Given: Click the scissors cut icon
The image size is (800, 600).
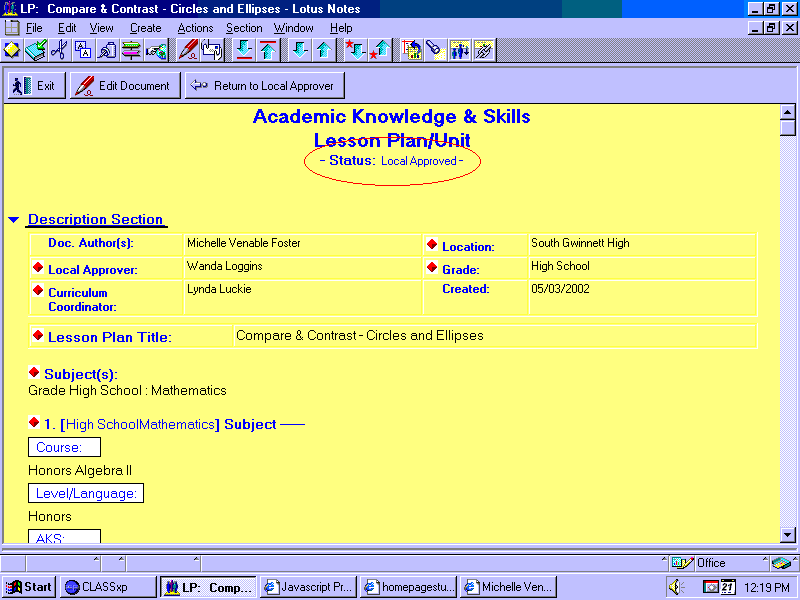Looking at the screenshot, I should pyautogui.click(x=59, y=50).
